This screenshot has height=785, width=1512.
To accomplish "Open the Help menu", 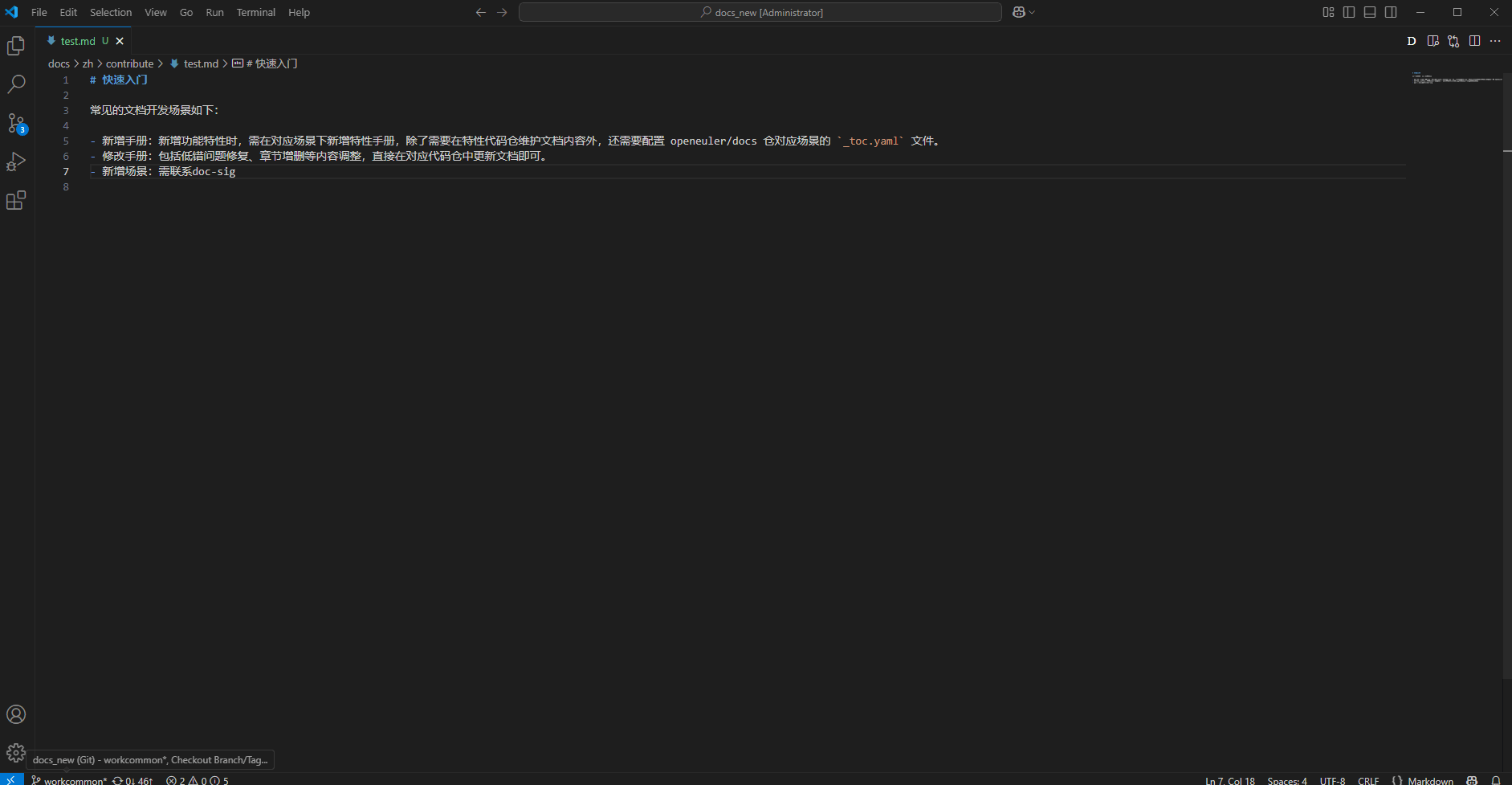I will coord(299,12).
